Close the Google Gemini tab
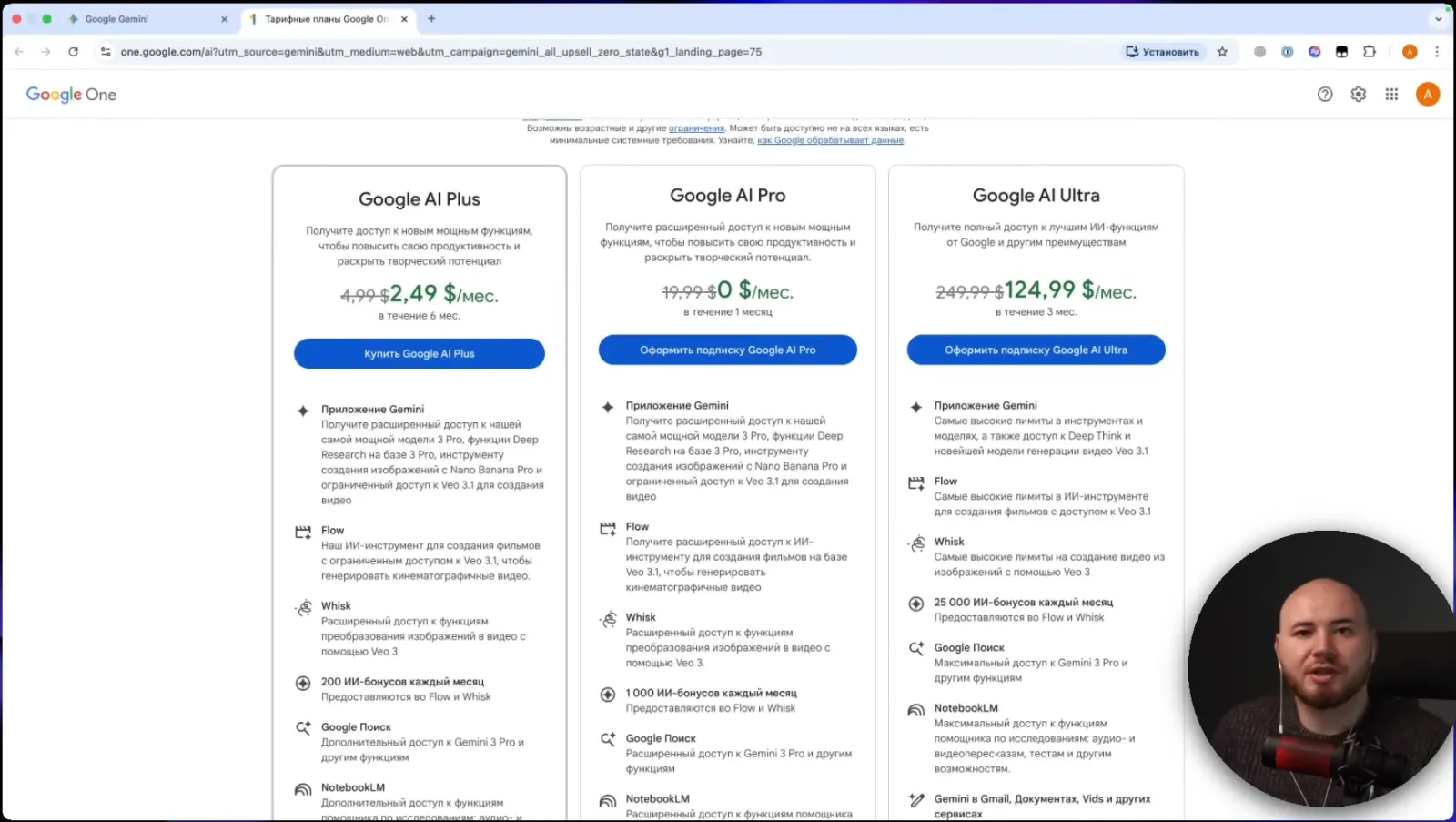The width and height of the screenshot is (1456, 822). (x=225, y=18)
